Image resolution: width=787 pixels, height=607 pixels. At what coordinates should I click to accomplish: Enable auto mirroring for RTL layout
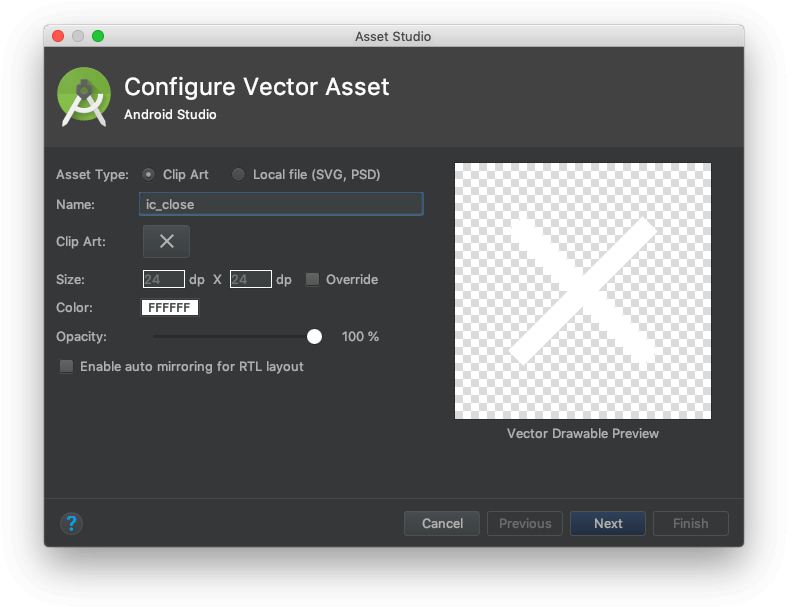67,367
